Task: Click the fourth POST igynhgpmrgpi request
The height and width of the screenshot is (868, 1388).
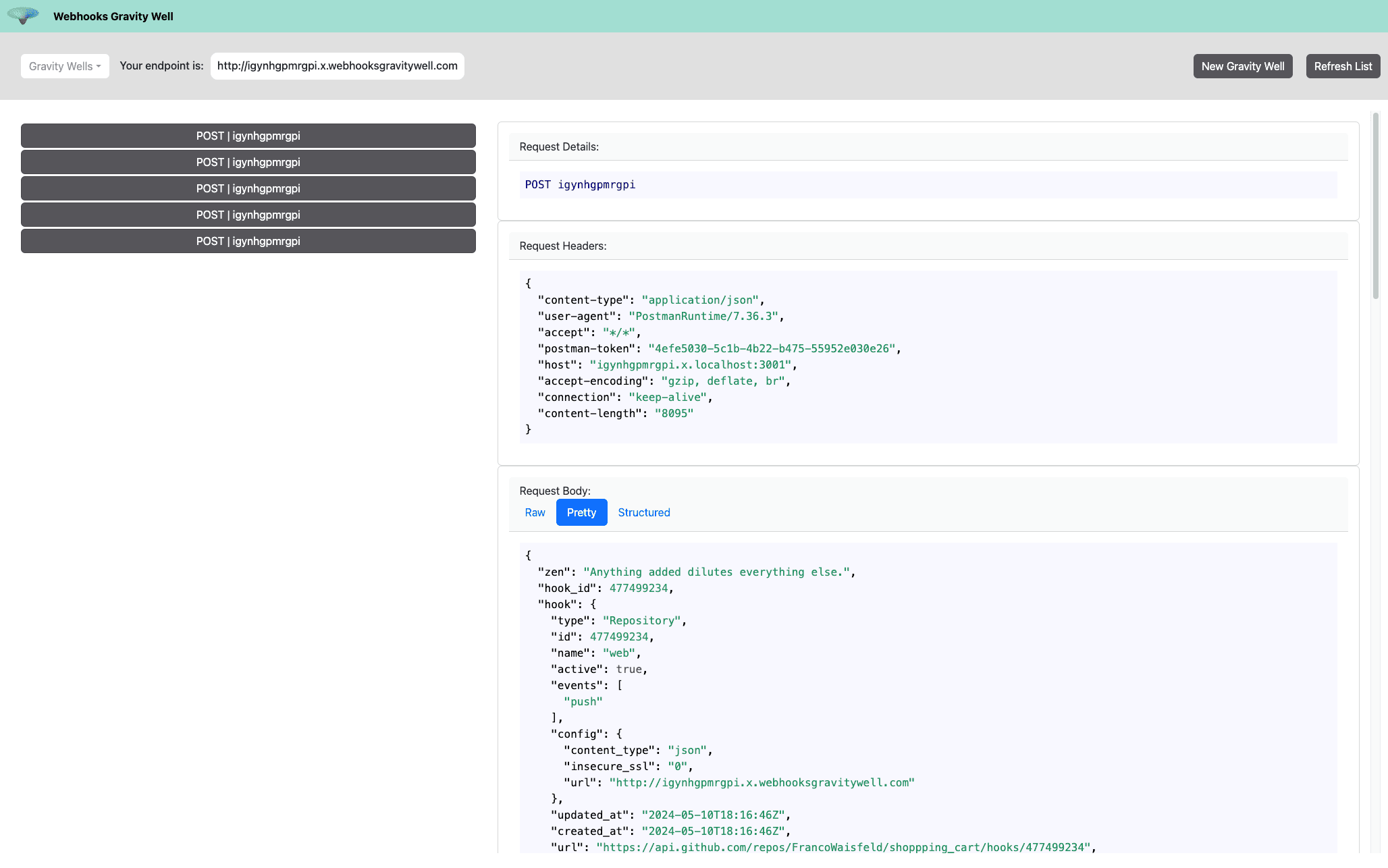Action: pyautogui.click(x=248, y=214)
